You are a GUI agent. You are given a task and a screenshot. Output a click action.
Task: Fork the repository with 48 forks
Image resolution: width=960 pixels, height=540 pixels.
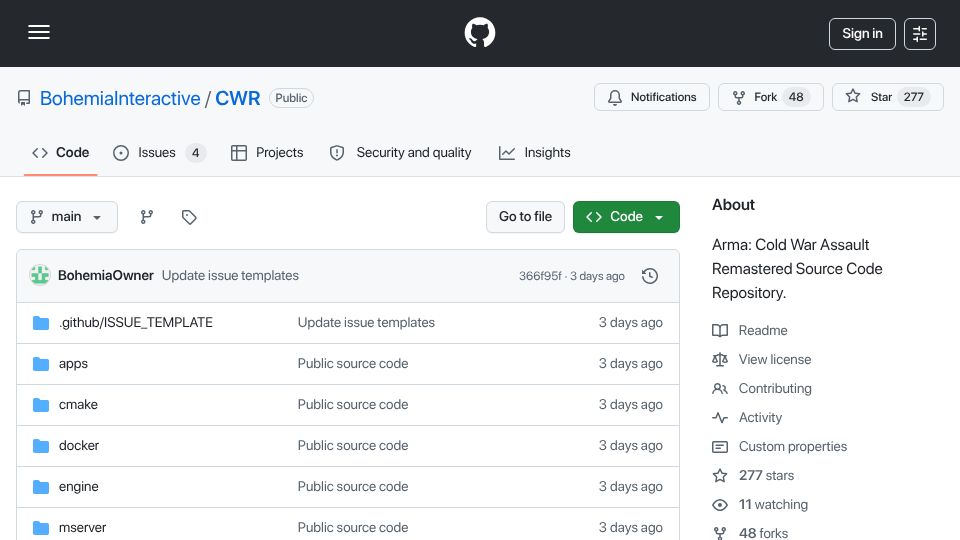(770, 97)
